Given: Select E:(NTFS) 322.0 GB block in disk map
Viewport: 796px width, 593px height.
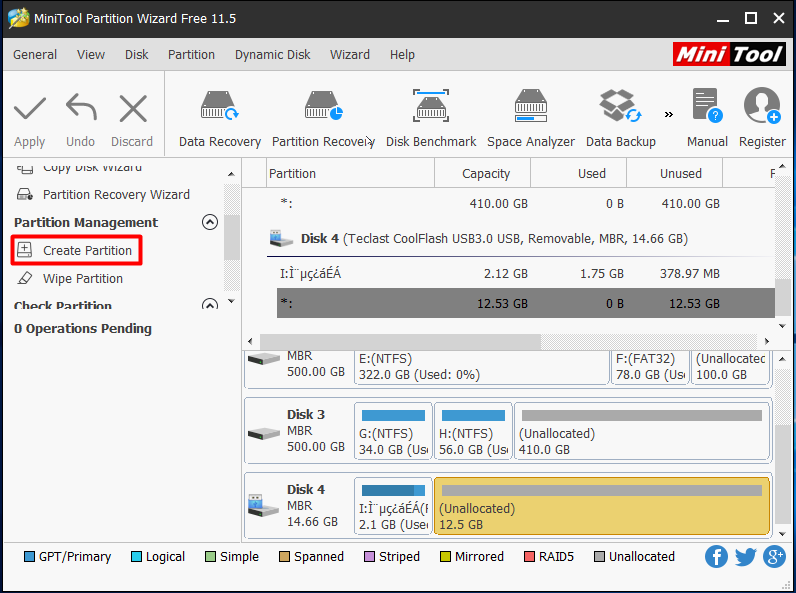Looking at the screenshot, I should (x=481, y=367).
